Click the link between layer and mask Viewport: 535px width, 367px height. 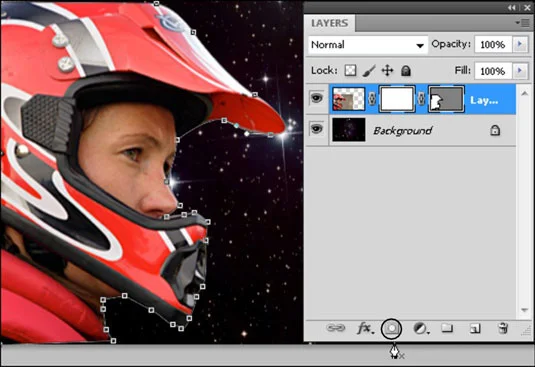[x=372, y=99]
